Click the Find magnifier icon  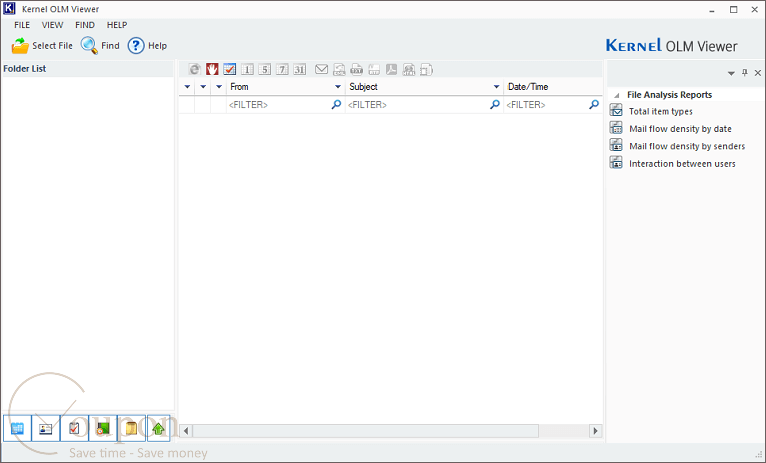coord(89,45)
